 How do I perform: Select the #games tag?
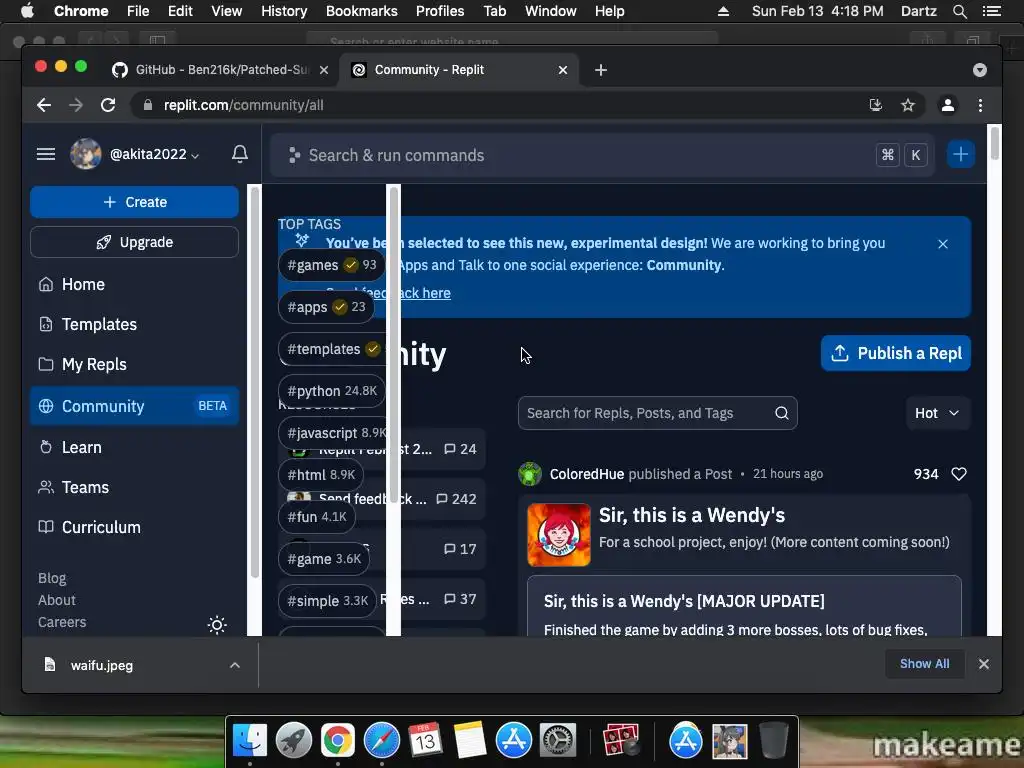point(332,265)
